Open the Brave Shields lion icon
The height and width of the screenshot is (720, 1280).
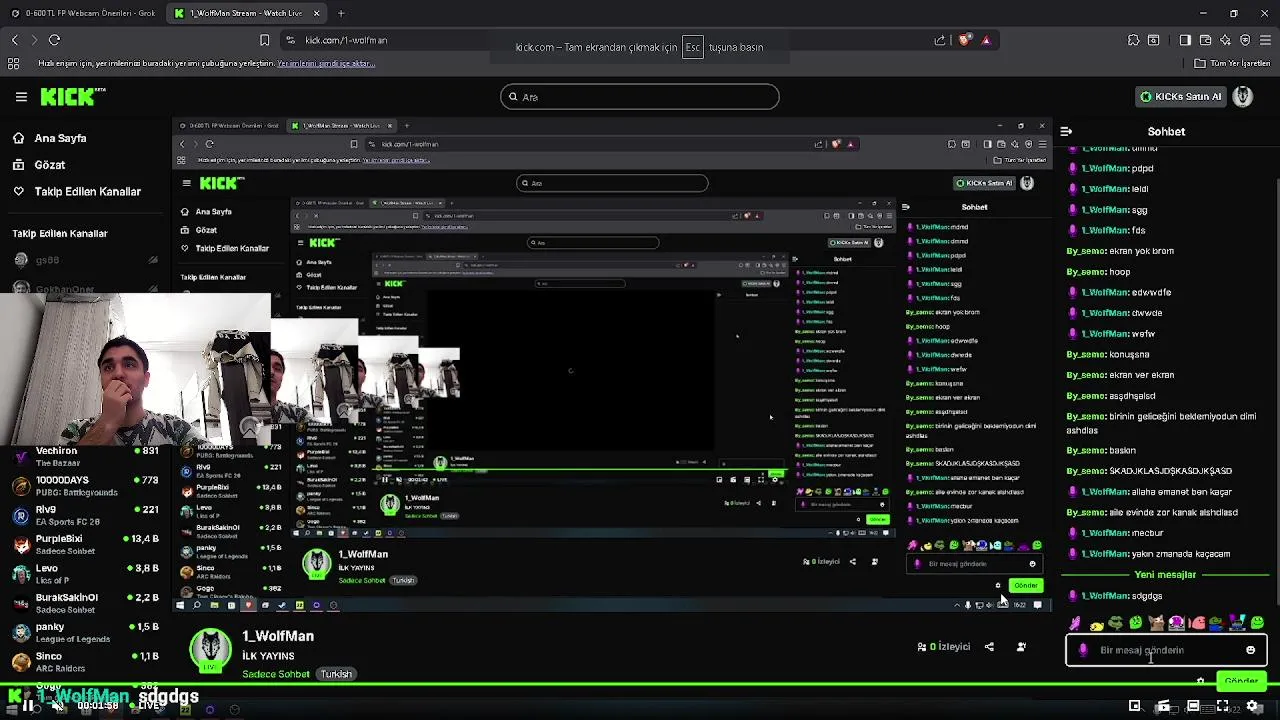[x=964, y=40]
